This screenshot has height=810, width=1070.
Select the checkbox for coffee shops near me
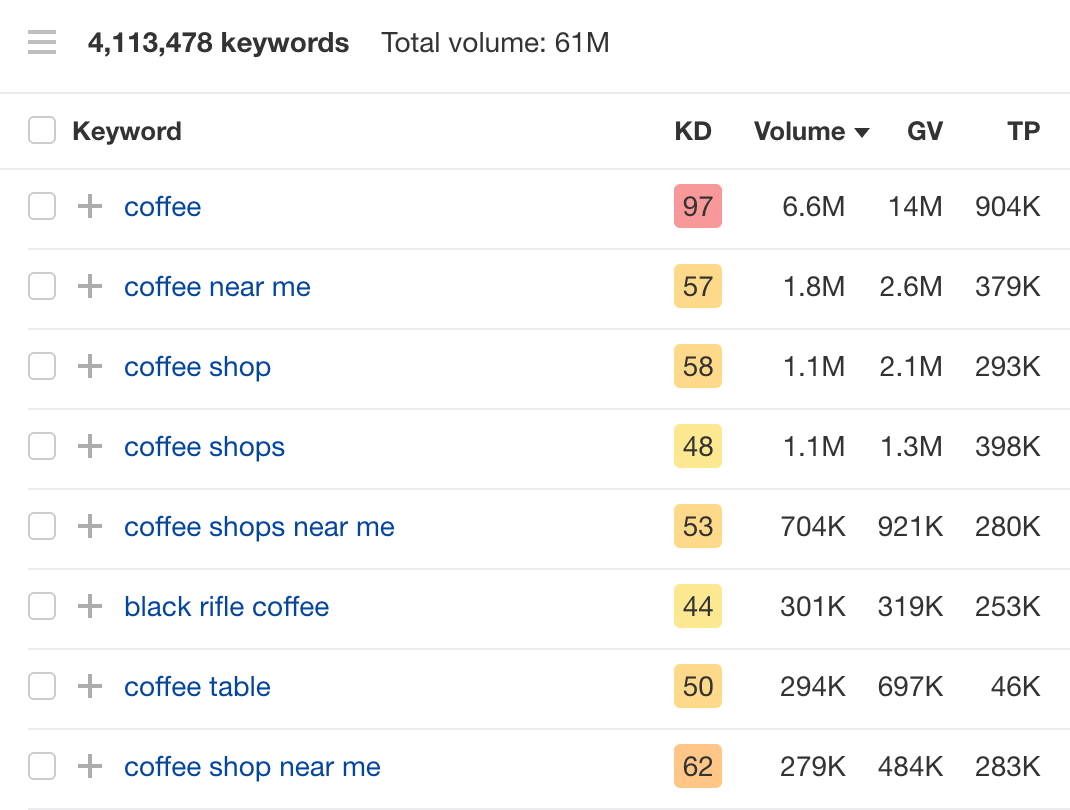click(x=41, y=526)
